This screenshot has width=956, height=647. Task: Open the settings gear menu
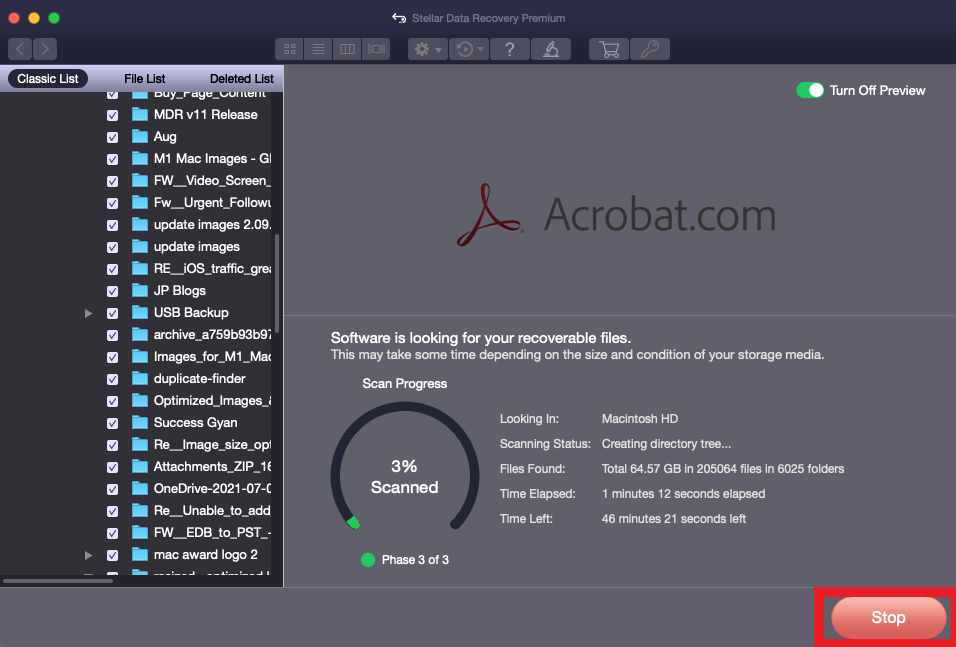point(428,49)
